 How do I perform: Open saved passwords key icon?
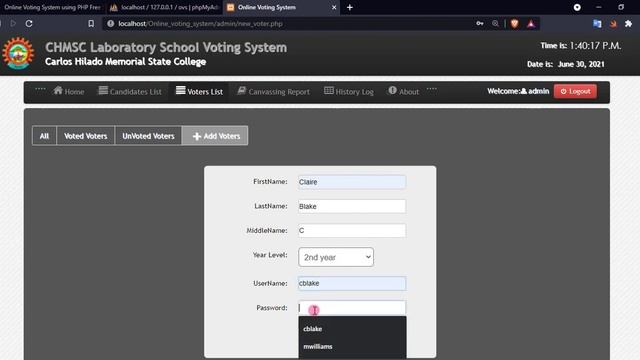click(x=480, y=24)
